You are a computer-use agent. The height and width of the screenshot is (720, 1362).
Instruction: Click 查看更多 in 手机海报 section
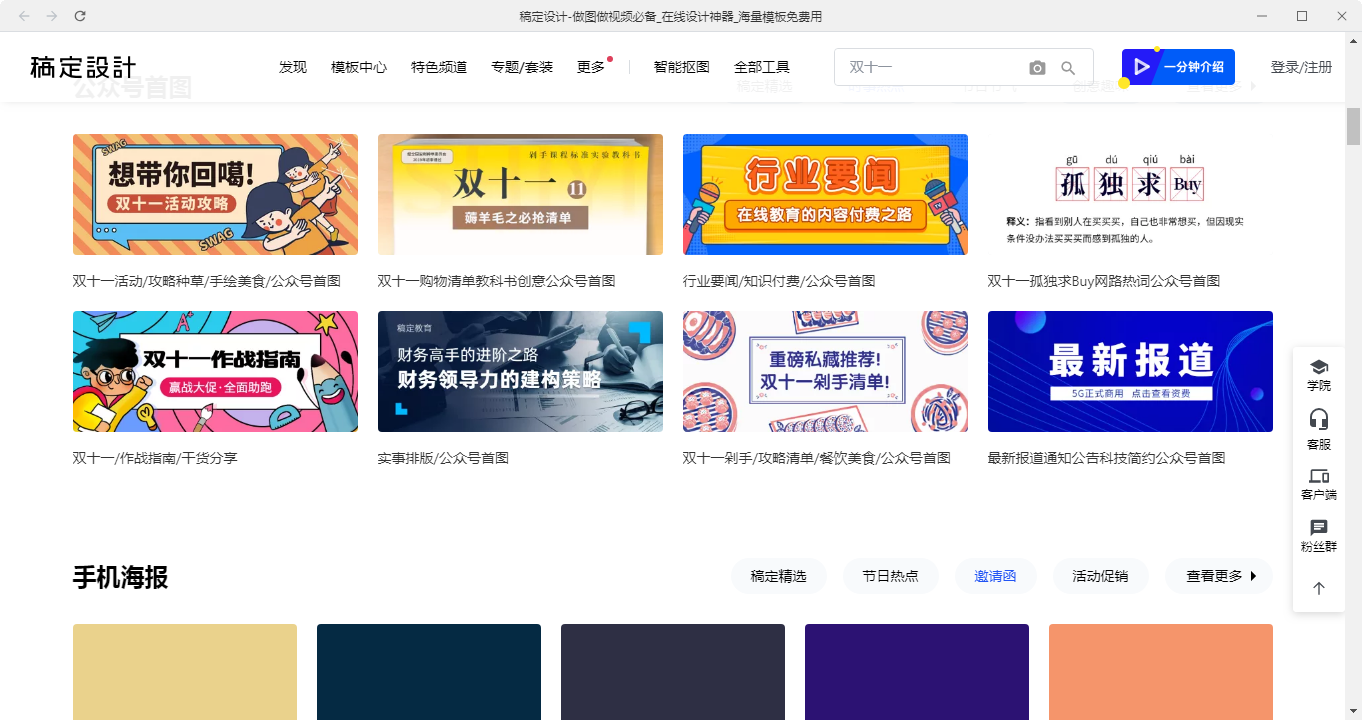tap(1220, 576)
